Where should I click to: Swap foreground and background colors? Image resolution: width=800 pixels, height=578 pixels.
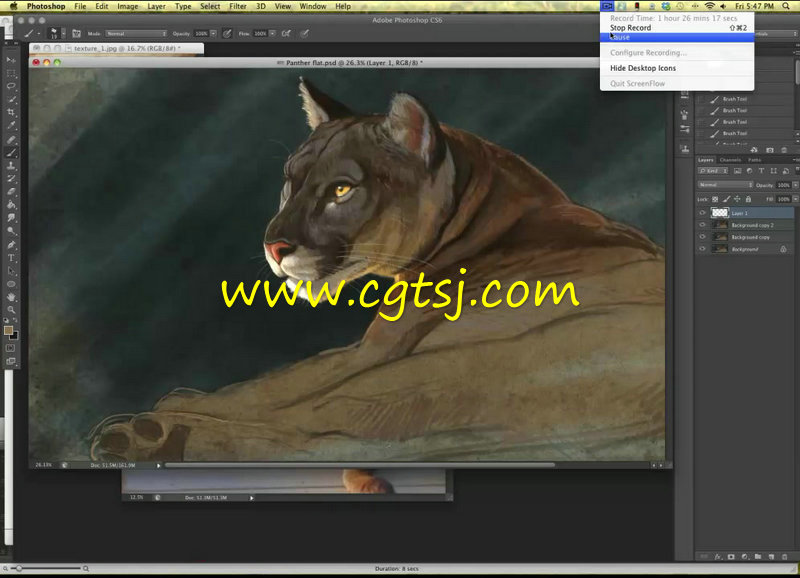coord(15,320)
